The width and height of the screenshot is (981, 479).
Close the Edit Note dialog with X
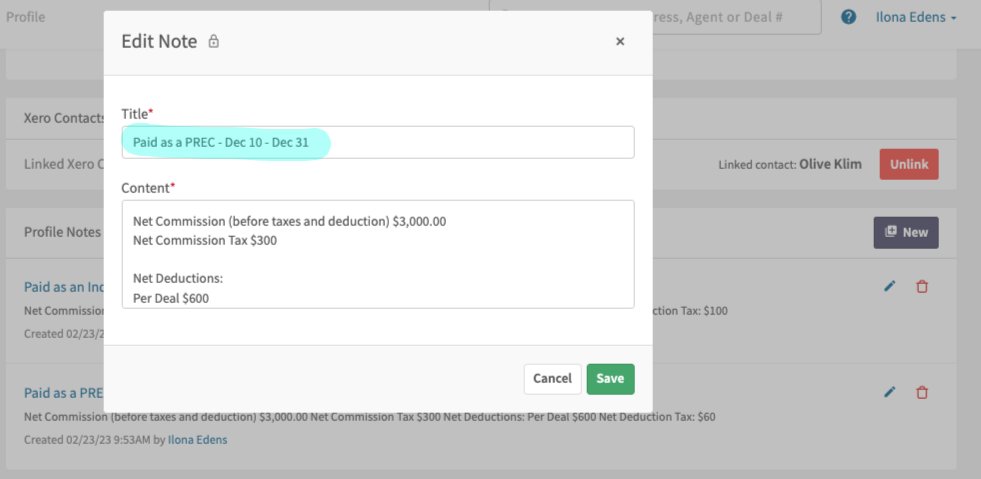pos(620,41)
